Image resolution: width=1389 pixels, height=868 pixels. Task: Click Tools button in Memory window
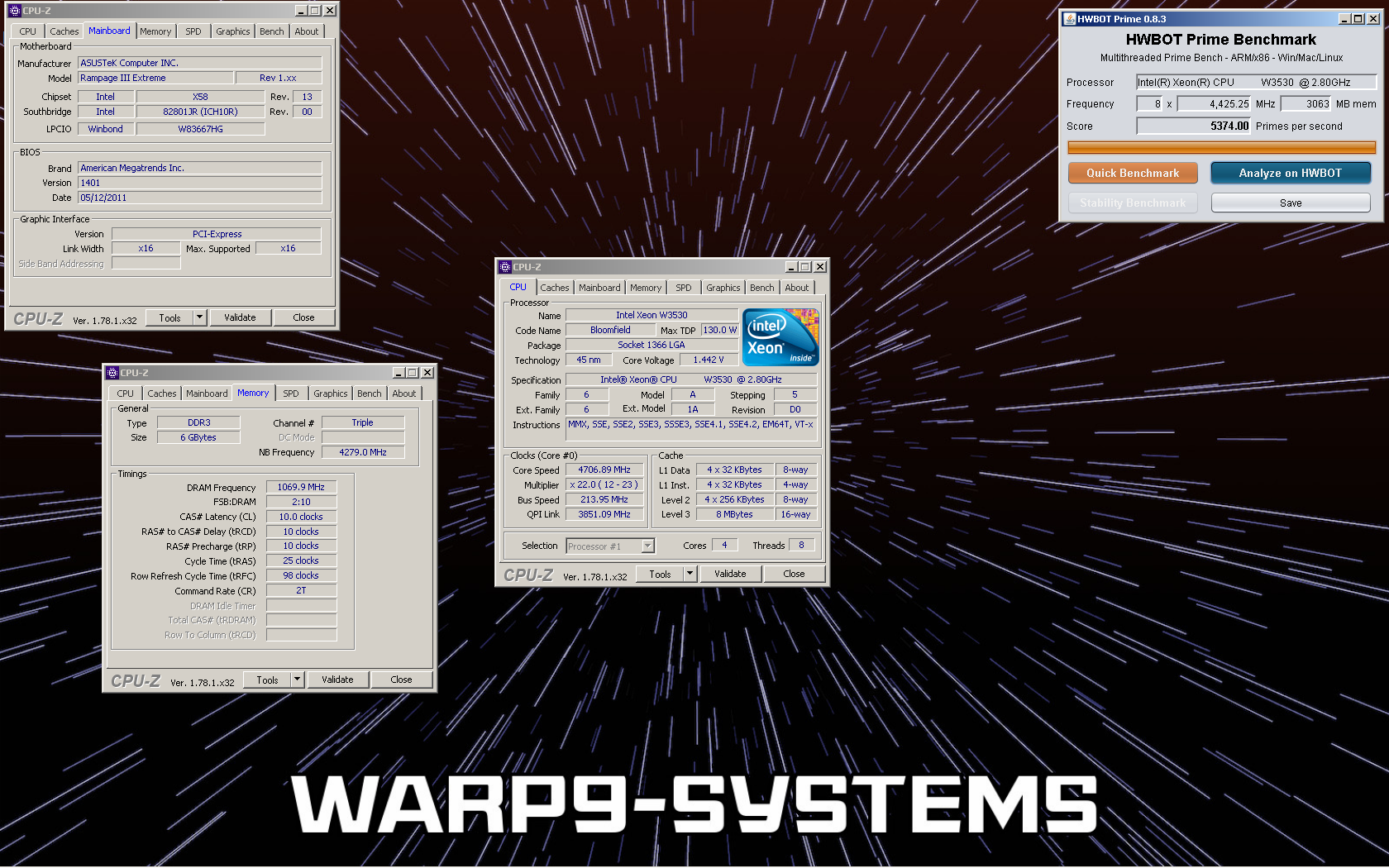click(268, 680)
